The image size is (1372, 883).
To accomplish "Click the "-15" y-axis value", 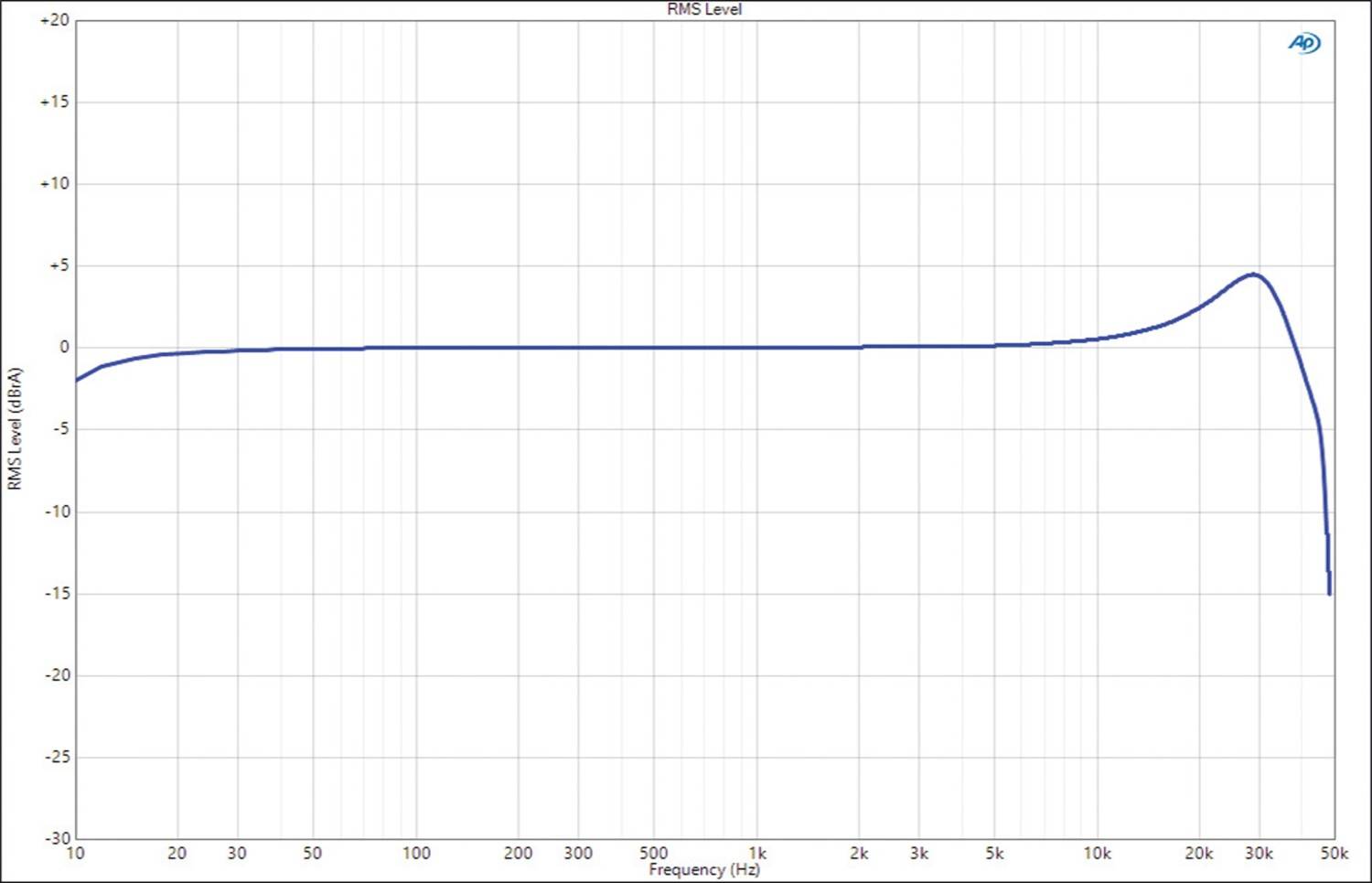I will pos(57,593).
